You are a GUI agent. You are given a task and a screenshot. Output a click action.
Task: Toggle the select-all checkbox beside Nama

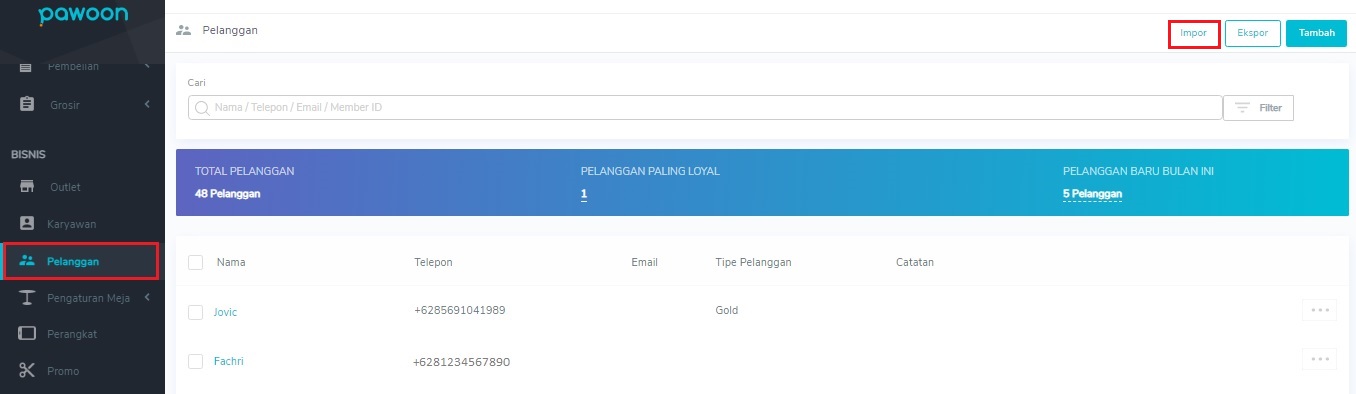pos(196,262)
